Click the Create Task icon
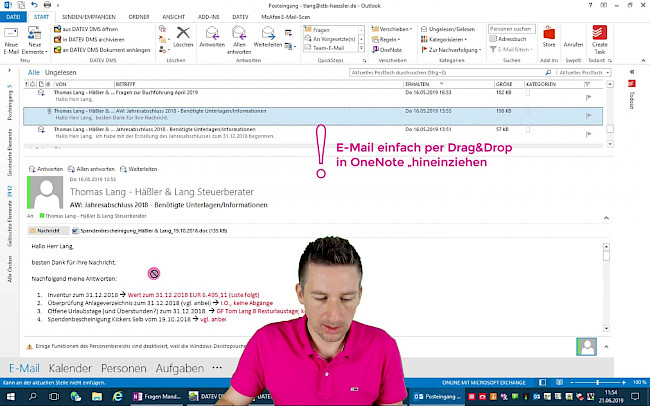Screen dimensions: 650x406 599,40
